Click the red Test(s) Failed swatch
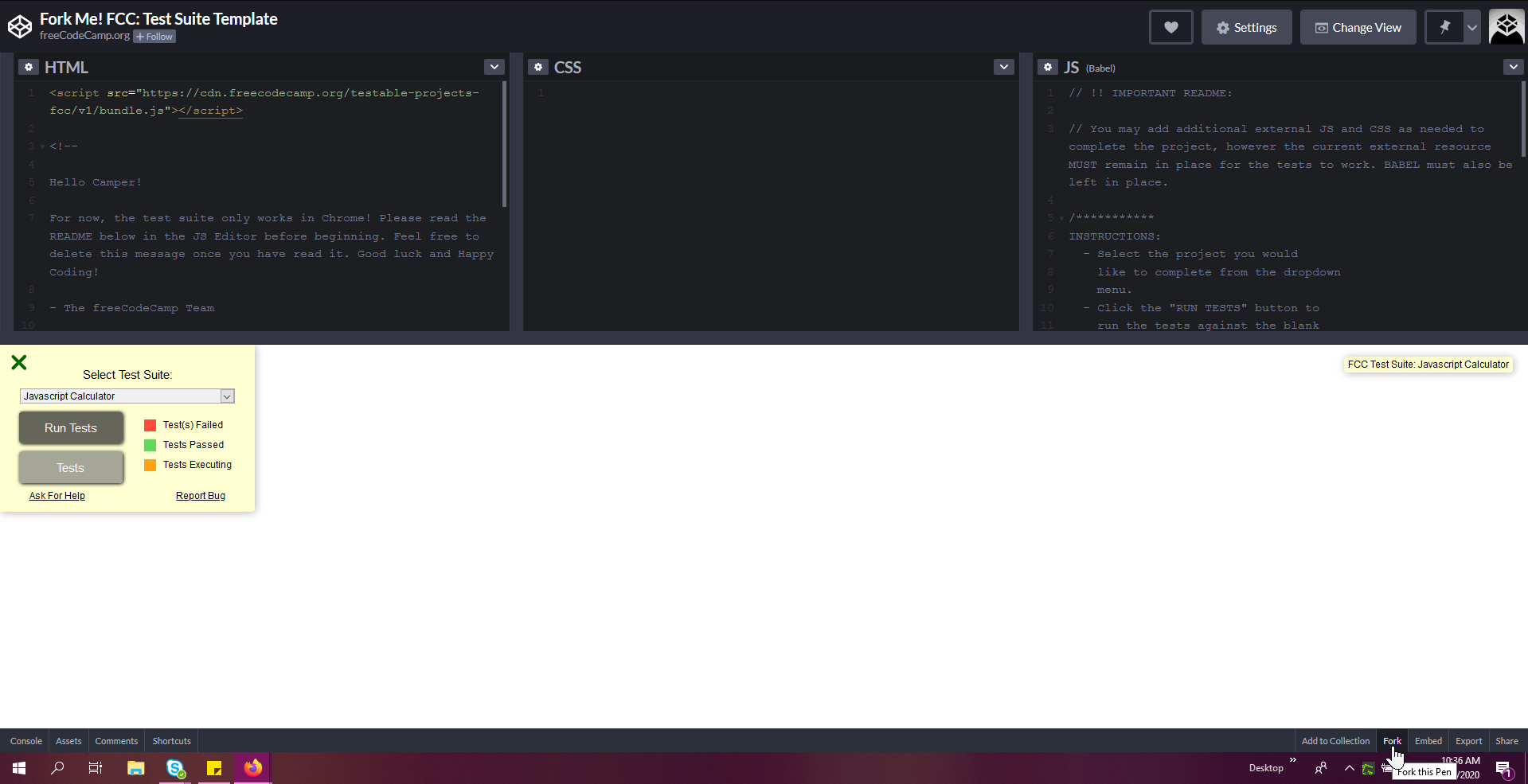1528x784 pixels. tap(150, 425)
